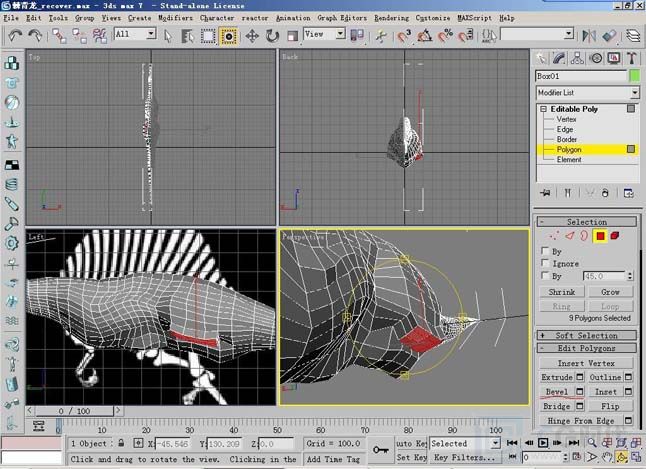Open the Display panel tab icon
The height and width of the screenshot is (469, 646).
click(x=614, y=58)
